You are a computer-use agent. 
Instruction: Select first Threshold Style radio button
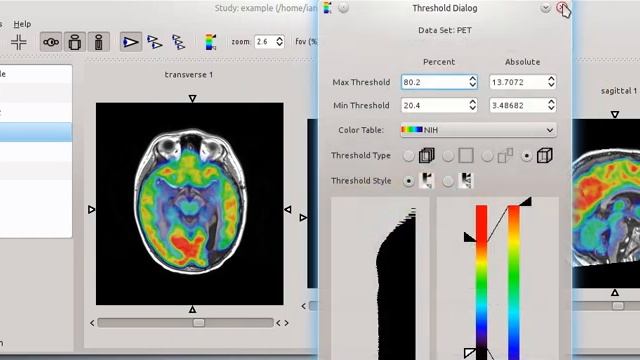[409, 181]
